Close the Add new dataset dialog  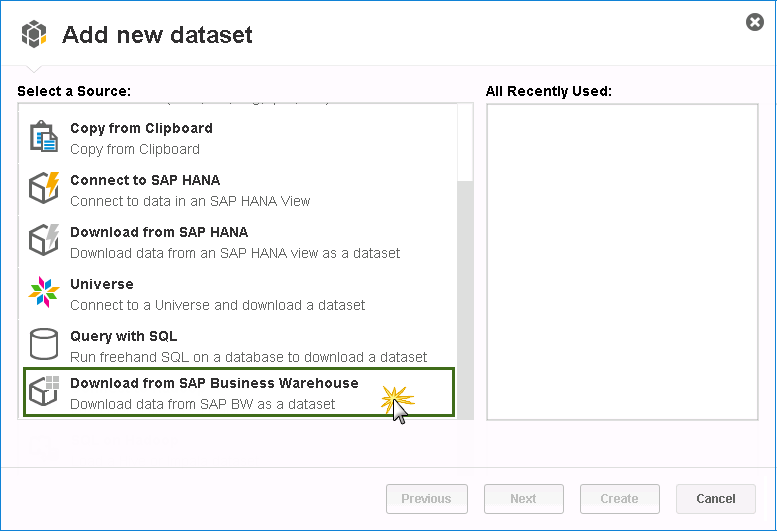755,22
